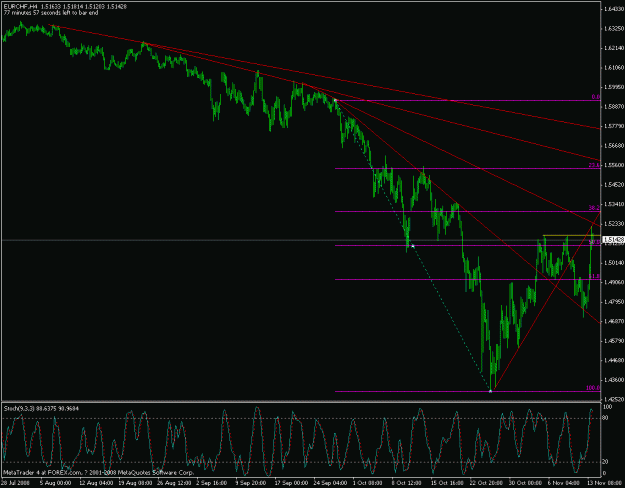Viewport: 625px width, 488px height.
Task: Click the '1 Oct 08:00' time label
Action: (368, 483)
